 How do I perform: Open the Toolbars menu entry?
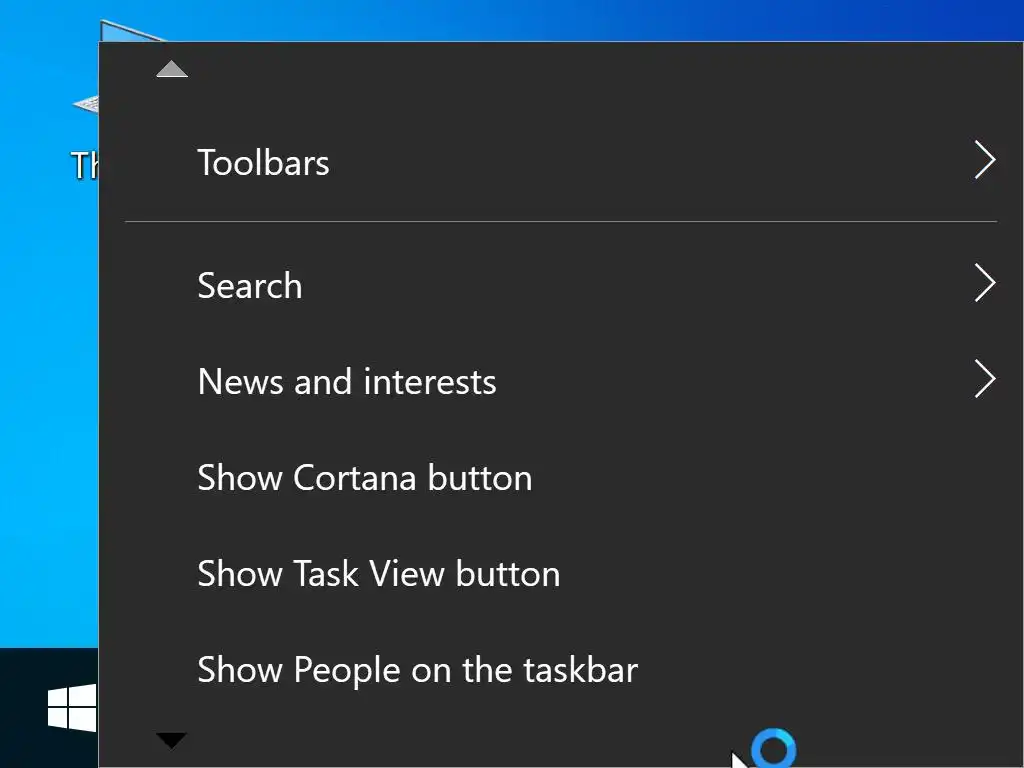pyautogui.click(x=263, y=162)
